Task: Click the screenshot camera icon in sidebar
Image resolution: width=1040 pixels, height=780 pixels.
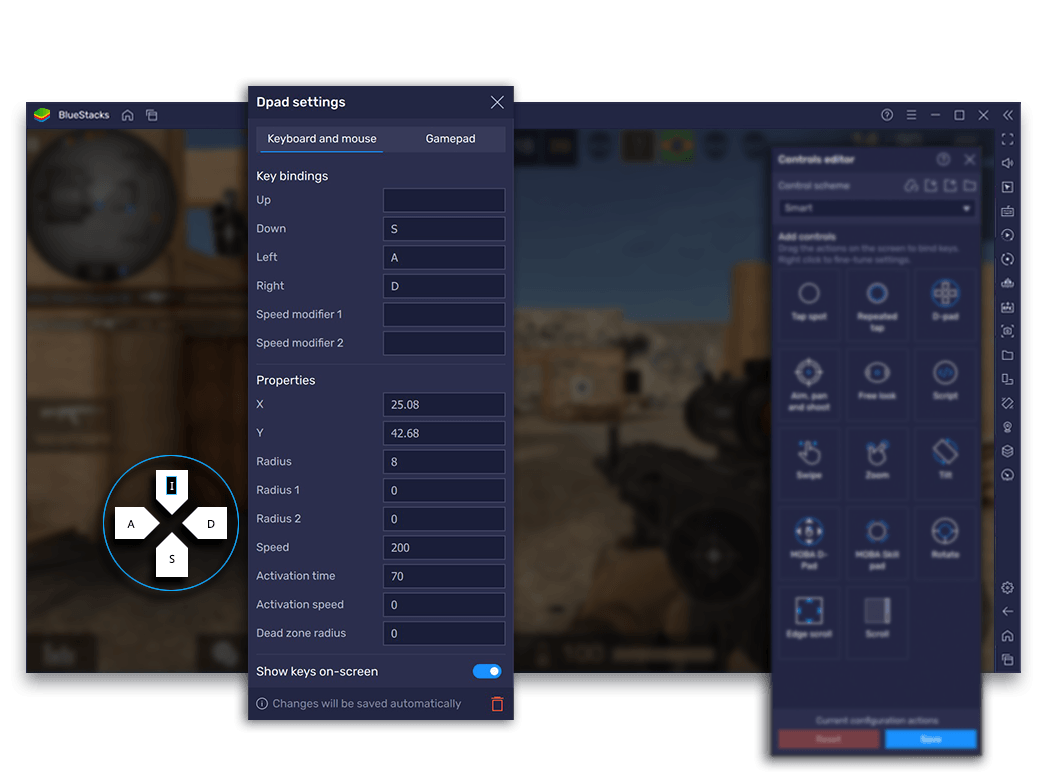Action: click(1008, 331)
